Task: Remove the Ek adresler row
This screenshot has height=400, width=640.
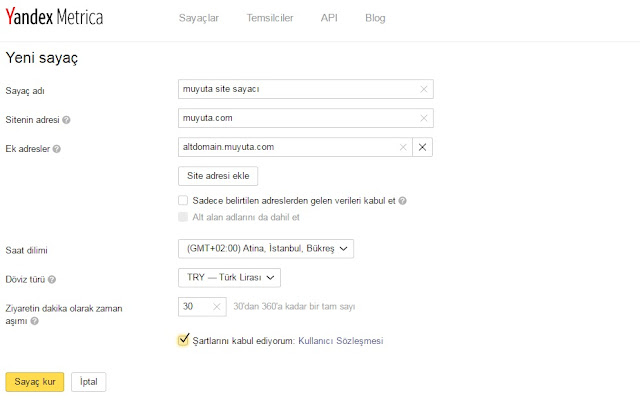Action: click(x=422, y=147)
